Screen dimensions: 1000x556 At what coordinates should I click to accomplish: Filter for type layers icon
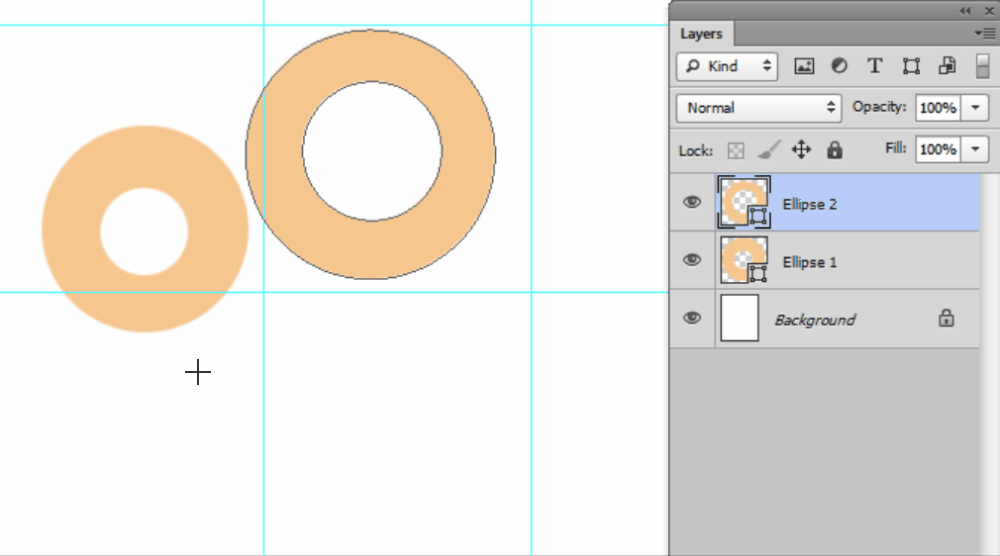tap(874, 66)
